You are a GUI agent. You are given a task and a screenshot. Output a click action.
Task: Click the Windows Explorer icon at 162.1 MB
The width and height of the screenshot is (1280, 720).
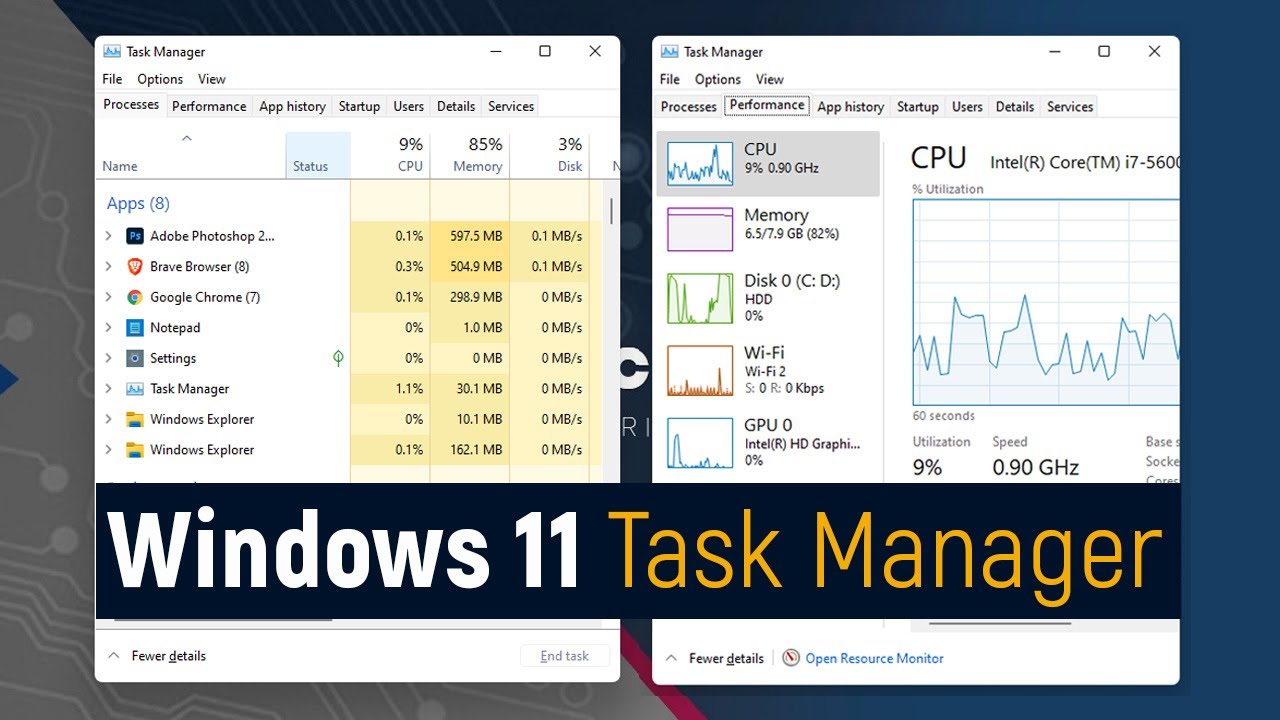(x=135, y=449)
